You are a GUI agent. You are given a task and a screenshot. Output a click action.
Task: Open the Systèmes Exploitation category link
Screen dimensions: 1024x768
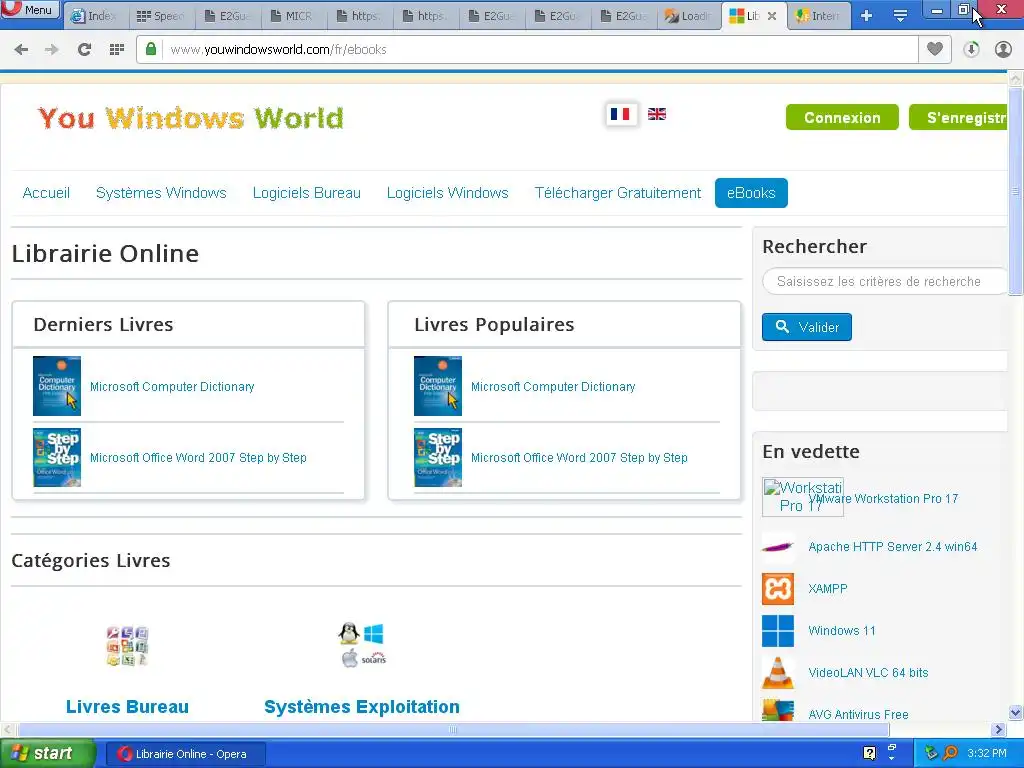pyautogui.click(x=362, y=707)
